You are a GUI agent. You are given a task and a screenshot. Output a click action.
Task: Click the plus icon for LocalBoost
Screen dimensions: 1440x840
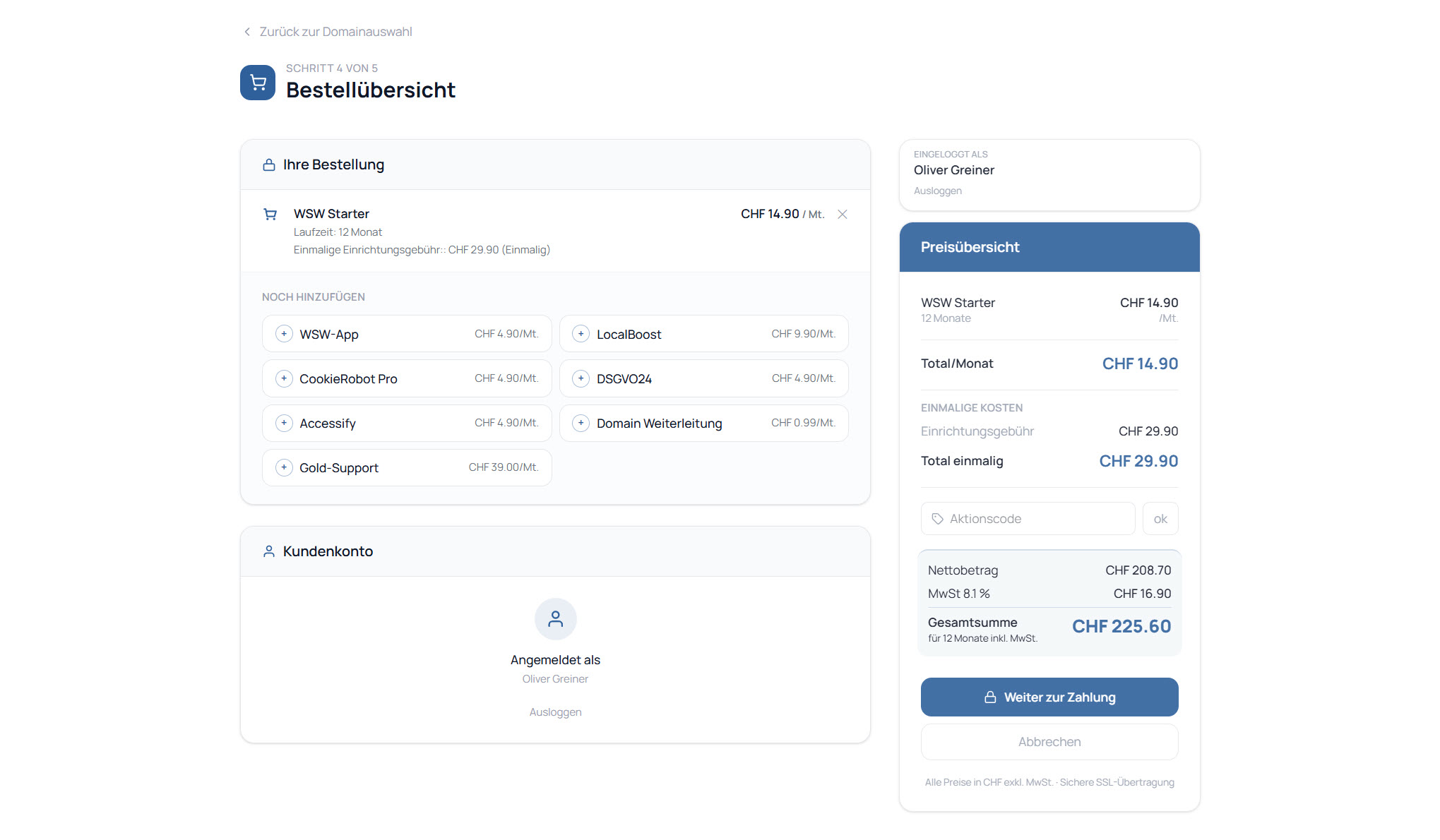pyautogui.click(x=581, y=334)
